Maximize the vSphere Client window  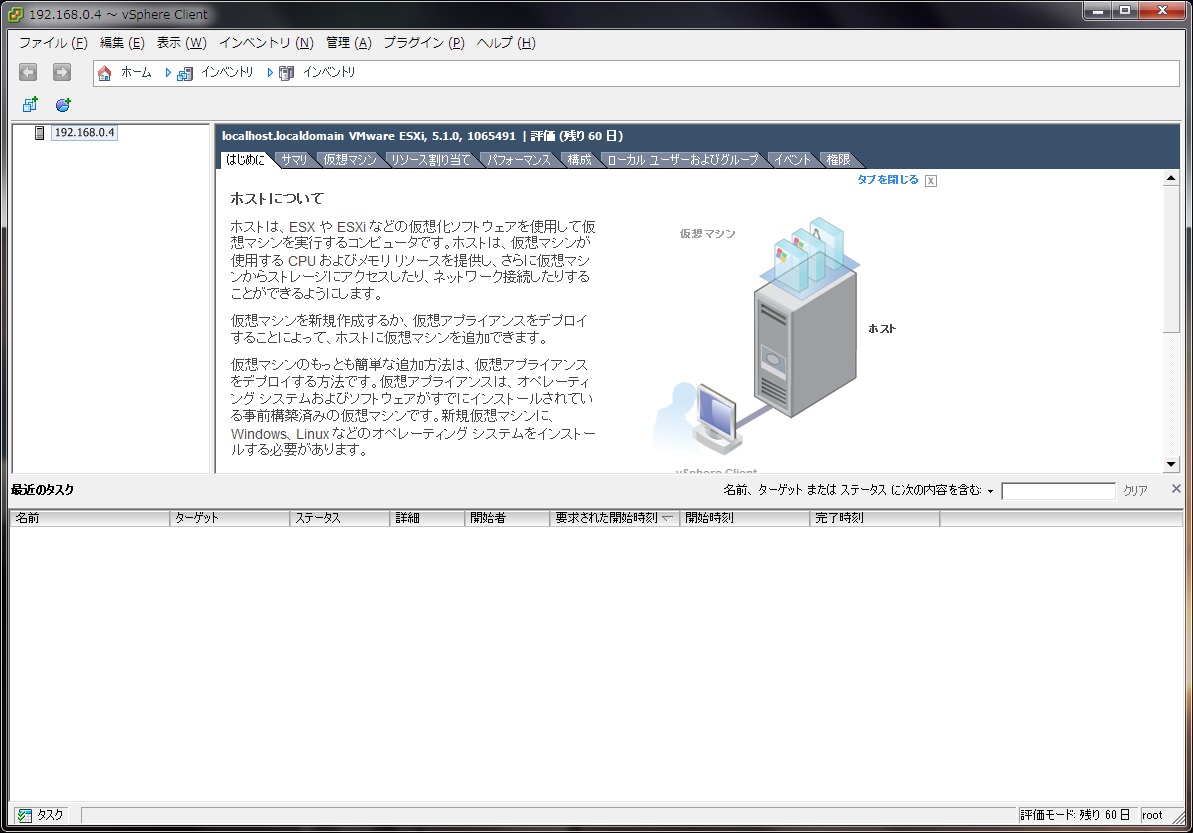tap(1125, 11)
